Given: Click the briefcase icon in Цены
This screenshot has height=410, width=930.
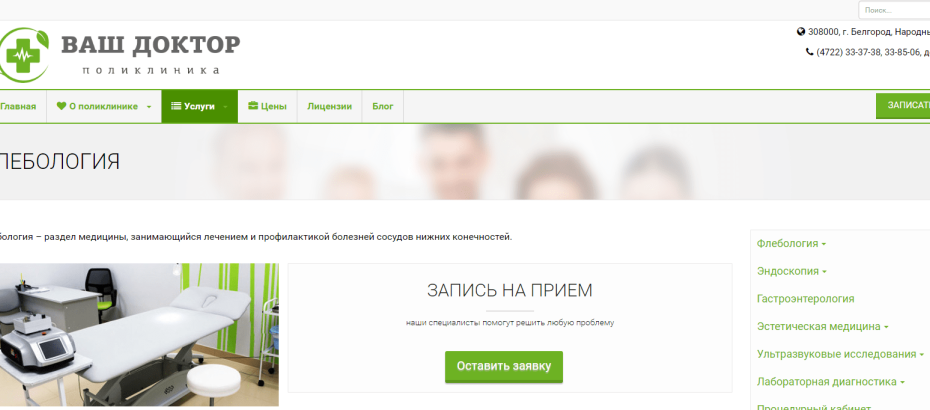Looking at the screenshot, I should click(253, 106).
